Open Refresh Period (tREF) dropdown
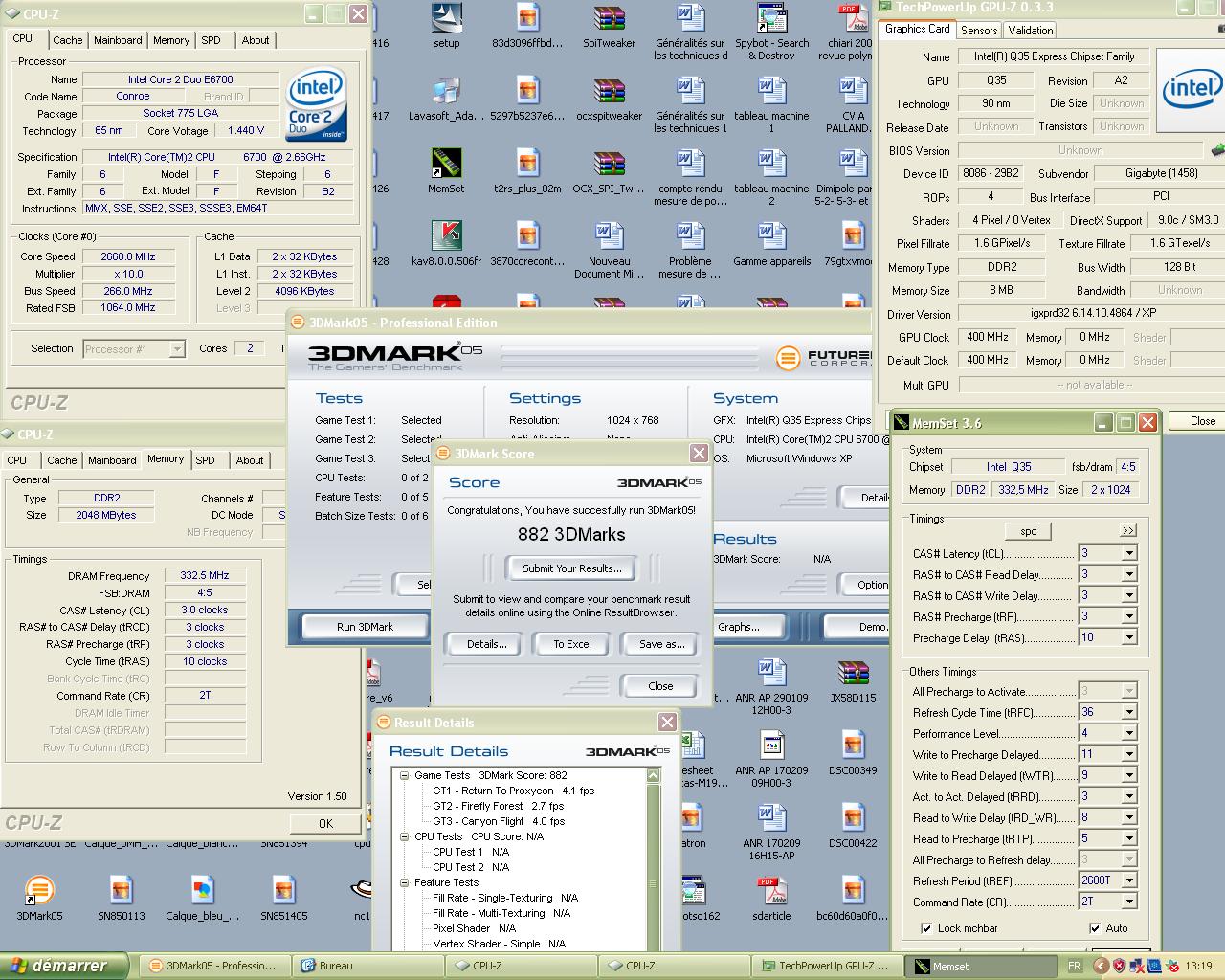 1129,880
